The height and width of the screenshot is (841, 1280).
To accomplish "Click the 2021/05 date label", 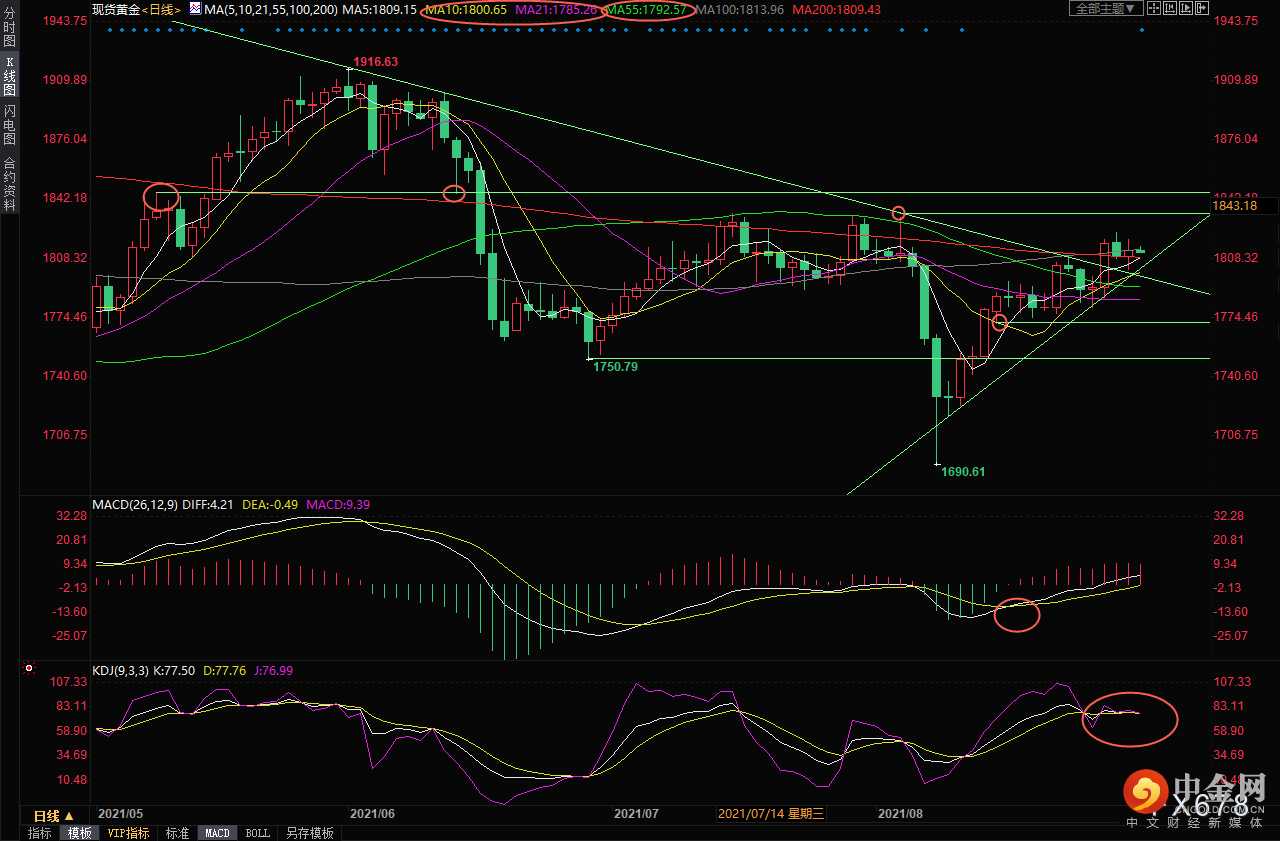I will coord(119,814).
